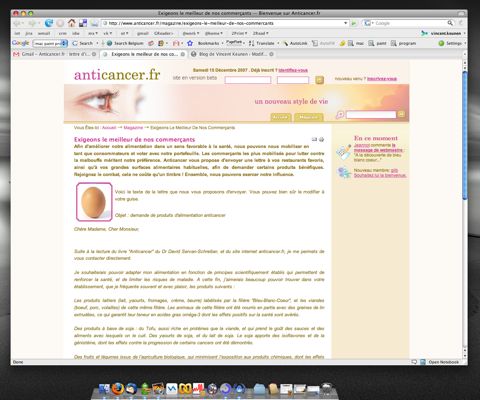Click the Google toolbar Gmail envelope icon
The width and height of the screenshot is (480, 400).
(176, 43)
